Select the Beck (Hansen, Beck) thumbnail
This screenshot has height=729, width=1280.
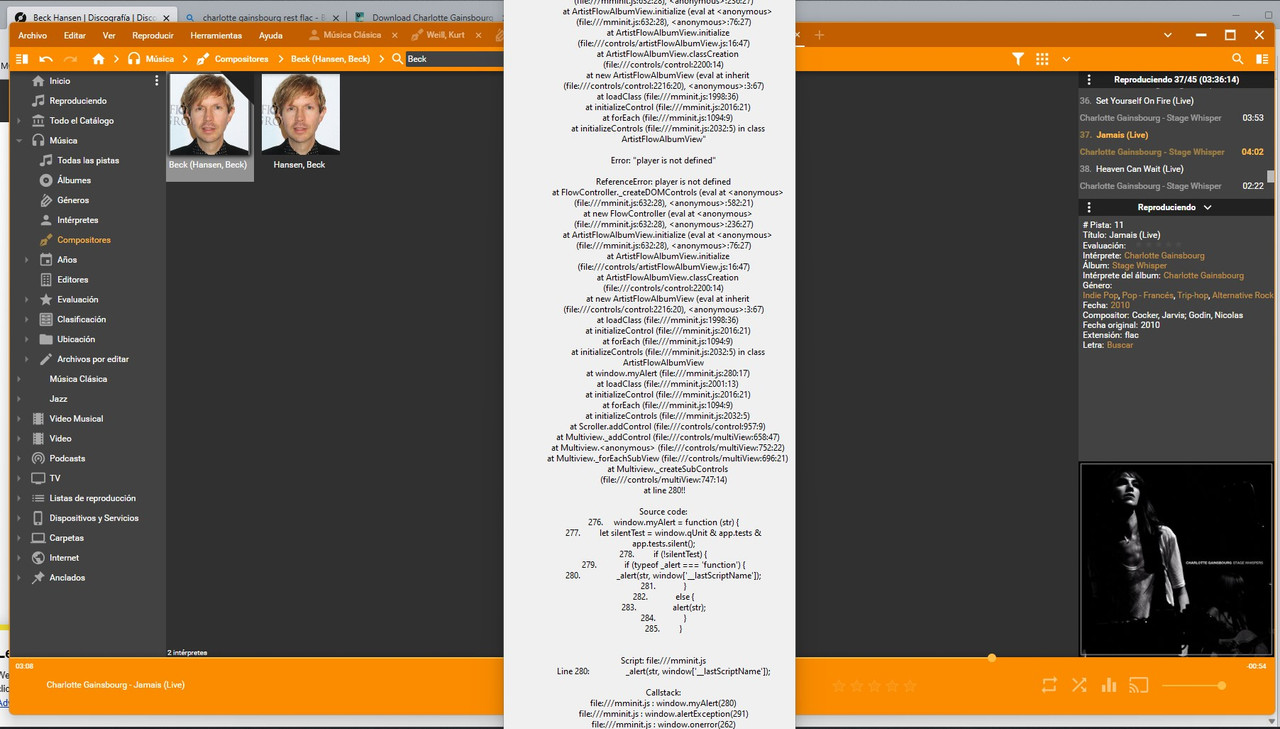[x=209, y=114]
